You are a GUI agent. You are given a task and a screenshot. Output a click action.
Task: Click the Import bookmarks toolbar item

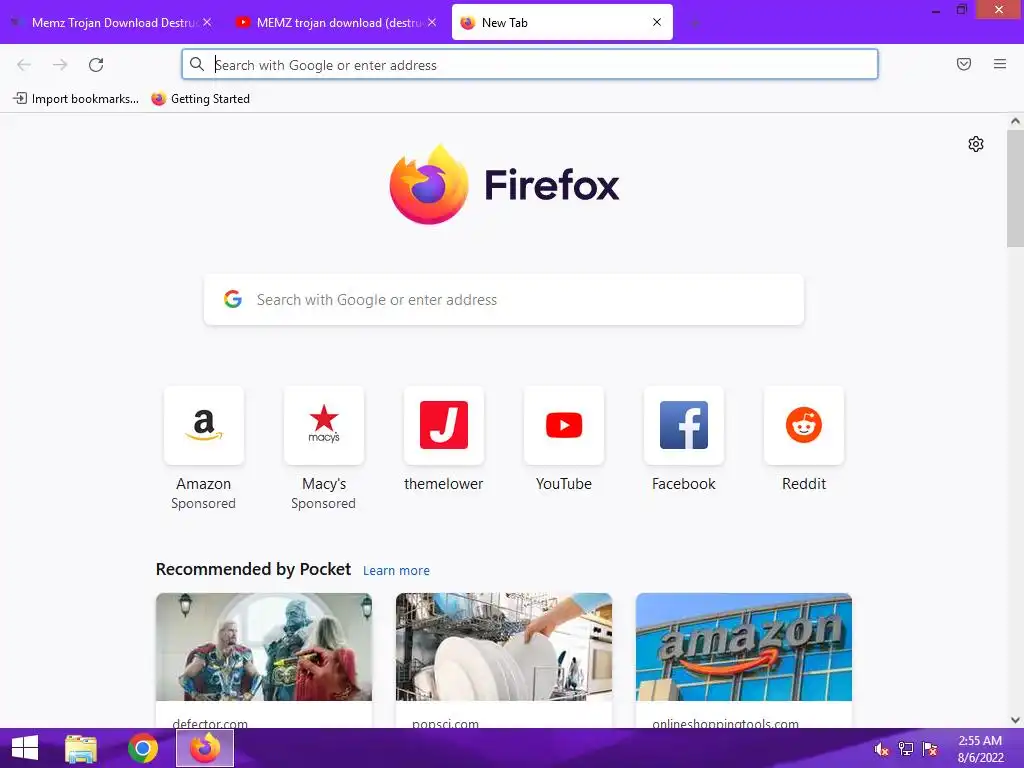[76, 99]
